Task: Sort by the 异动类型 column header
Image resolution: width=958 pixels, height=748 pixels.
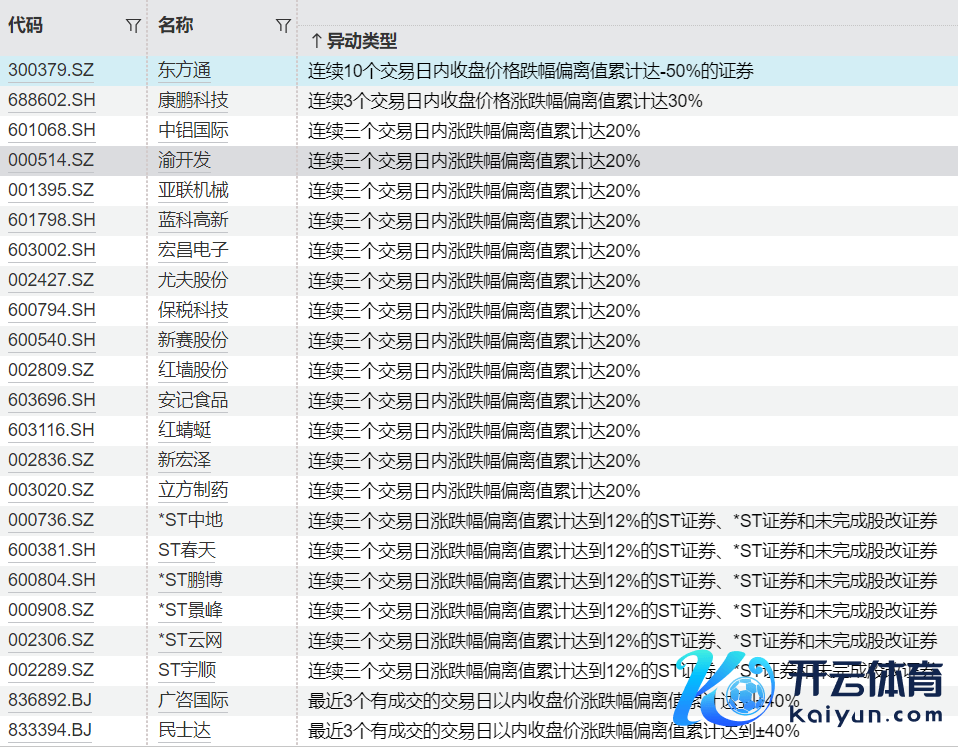Action: click(353, 41)
